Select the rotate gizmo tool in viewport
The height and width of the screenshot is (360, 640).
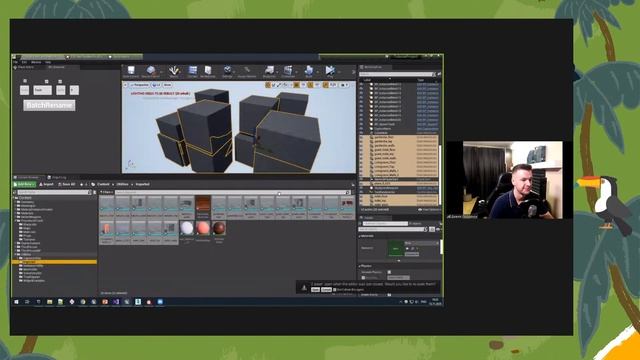point(273,85)
